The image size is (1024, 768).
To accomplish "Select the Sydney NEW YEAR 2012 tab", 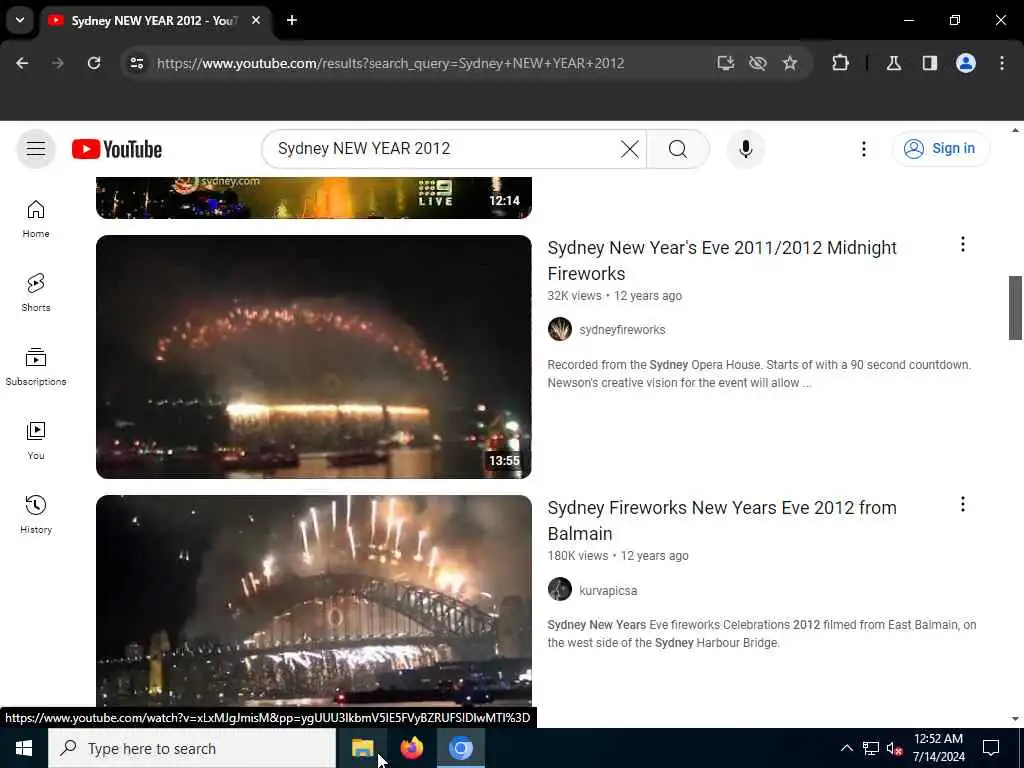I will 153,21.
